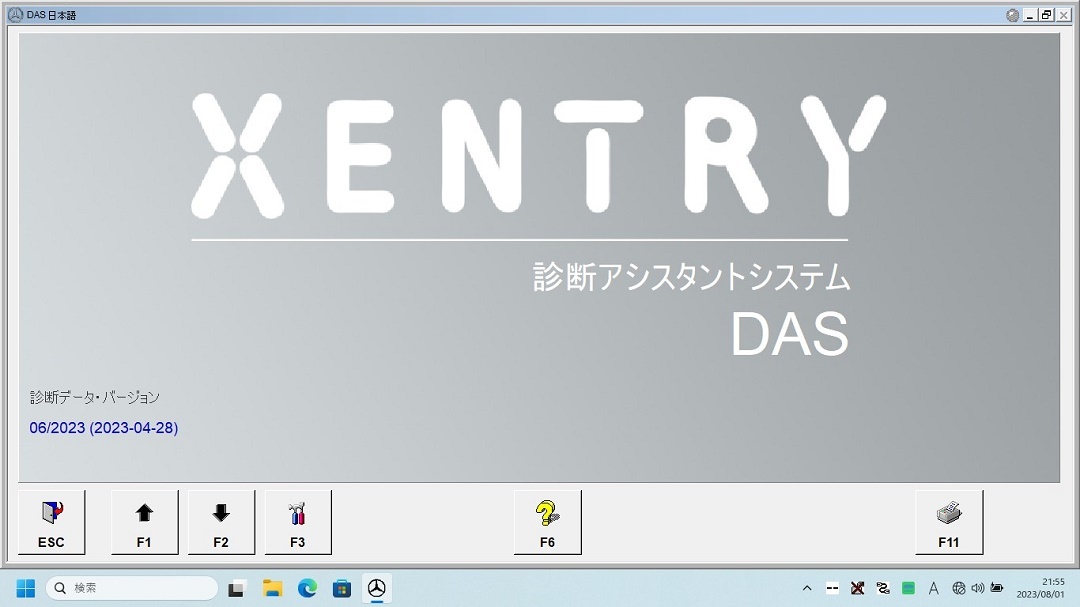Click the DAS 日本語 window title
1080x607 pixels.
[52, 15]
